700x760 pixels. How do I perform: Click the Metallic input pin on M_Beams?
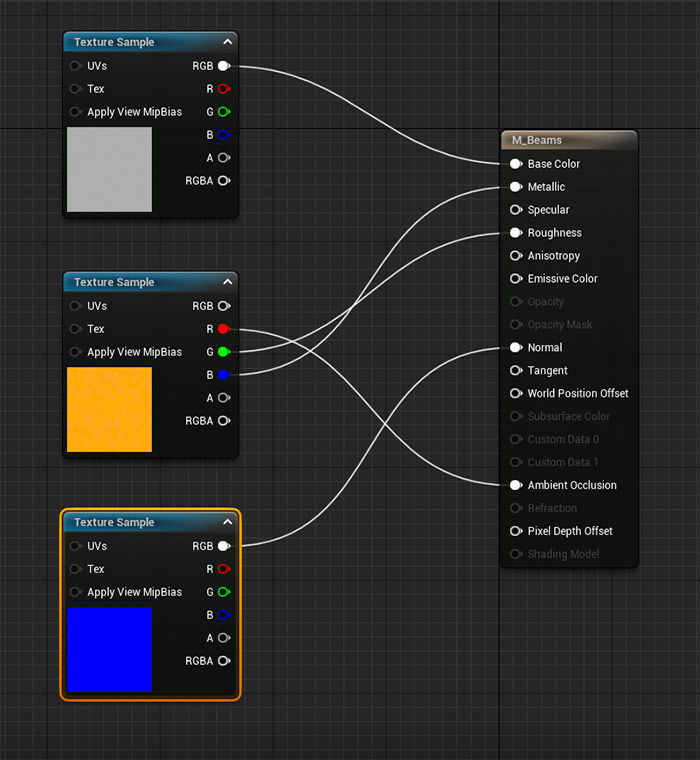[x=516, y=187]
